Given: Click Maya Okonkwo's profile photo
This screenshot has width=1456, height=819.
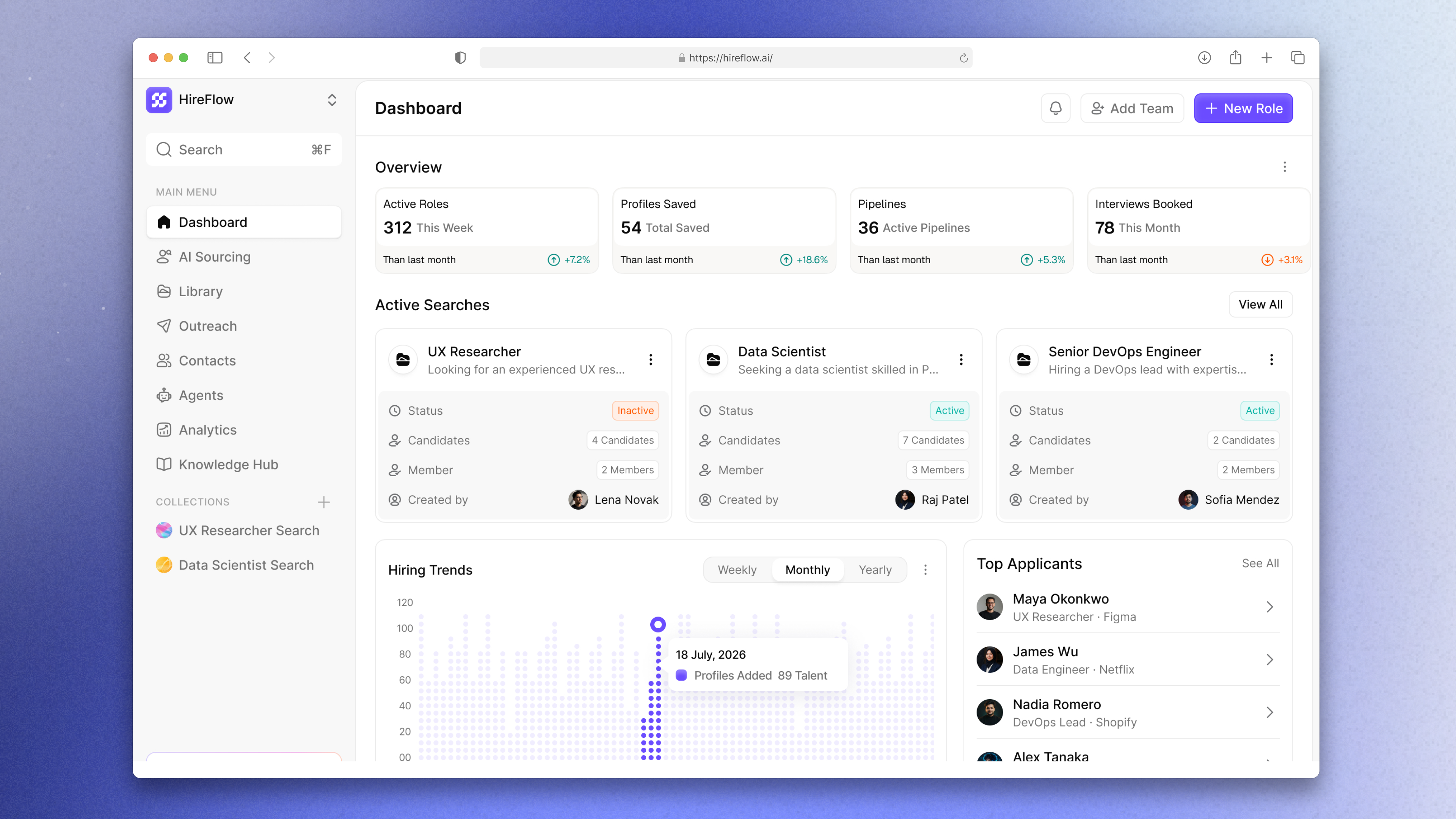Looking at the screenshot, I should (x=990, y=607).
